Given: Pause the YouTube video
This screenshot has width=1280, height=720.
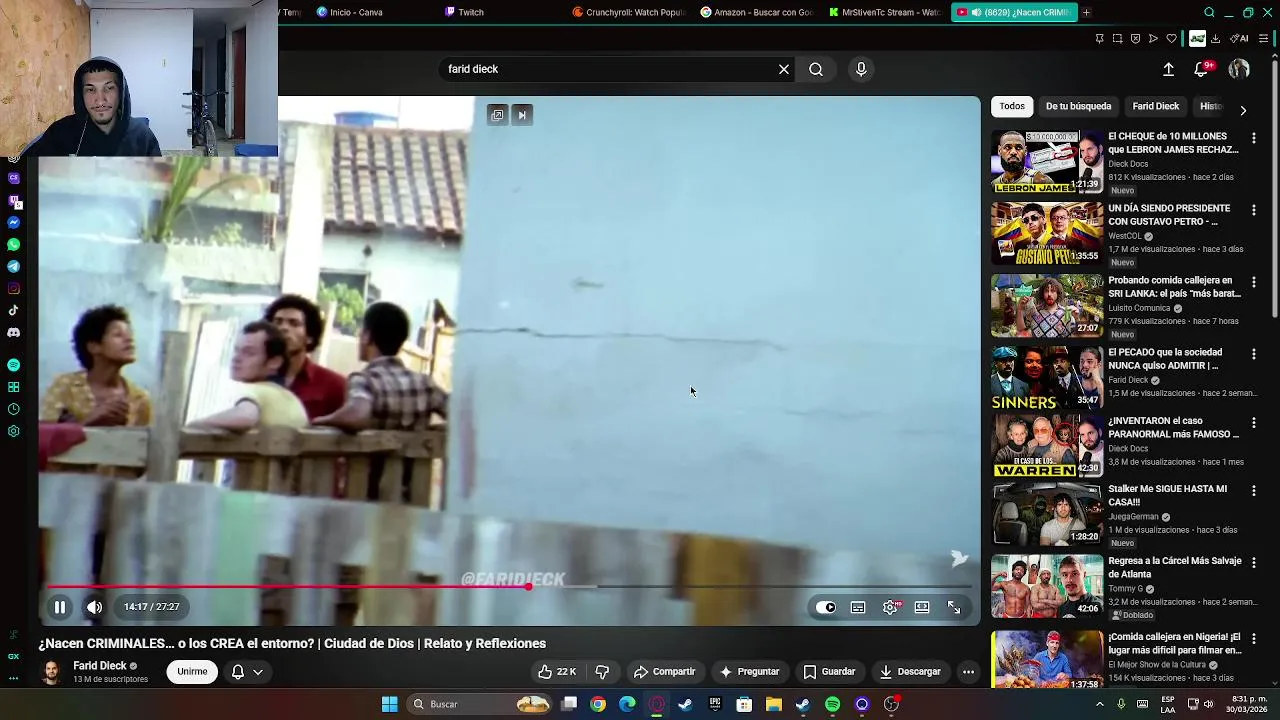Looking at the screenshot, I should click(60, 607).
